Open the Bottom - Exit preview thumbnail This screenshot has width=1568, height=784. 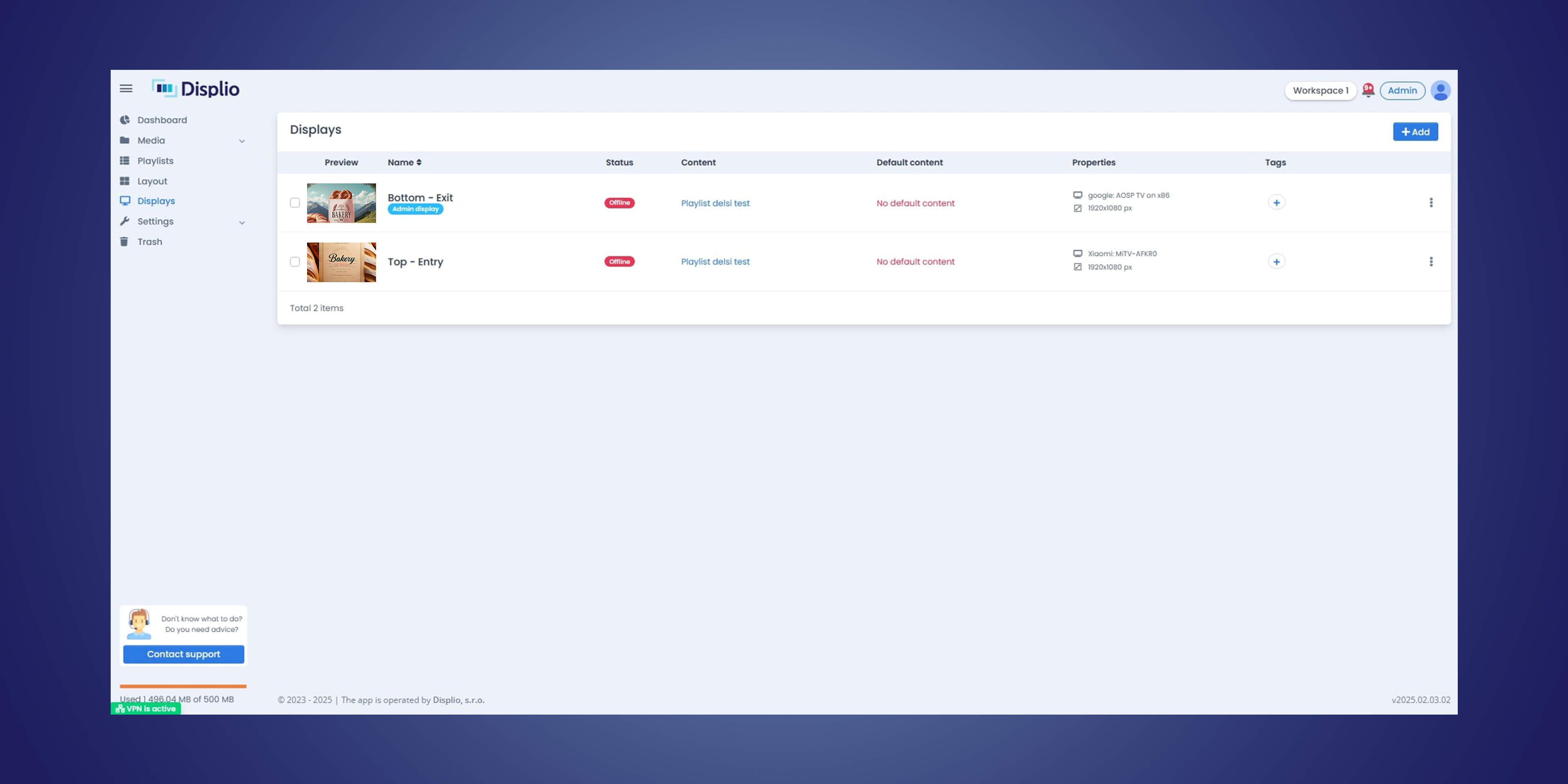341,203
